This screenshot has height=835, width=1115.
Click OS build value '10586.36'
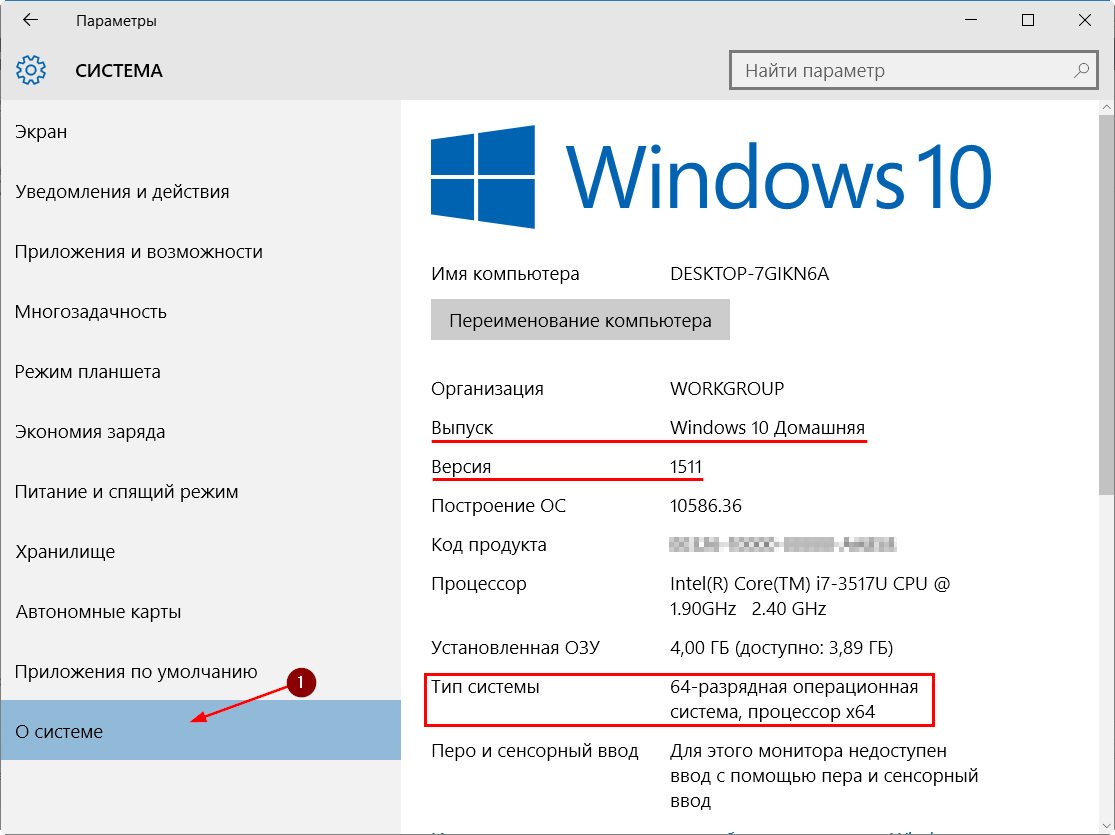pyautogui.click(x=705, y=506)
